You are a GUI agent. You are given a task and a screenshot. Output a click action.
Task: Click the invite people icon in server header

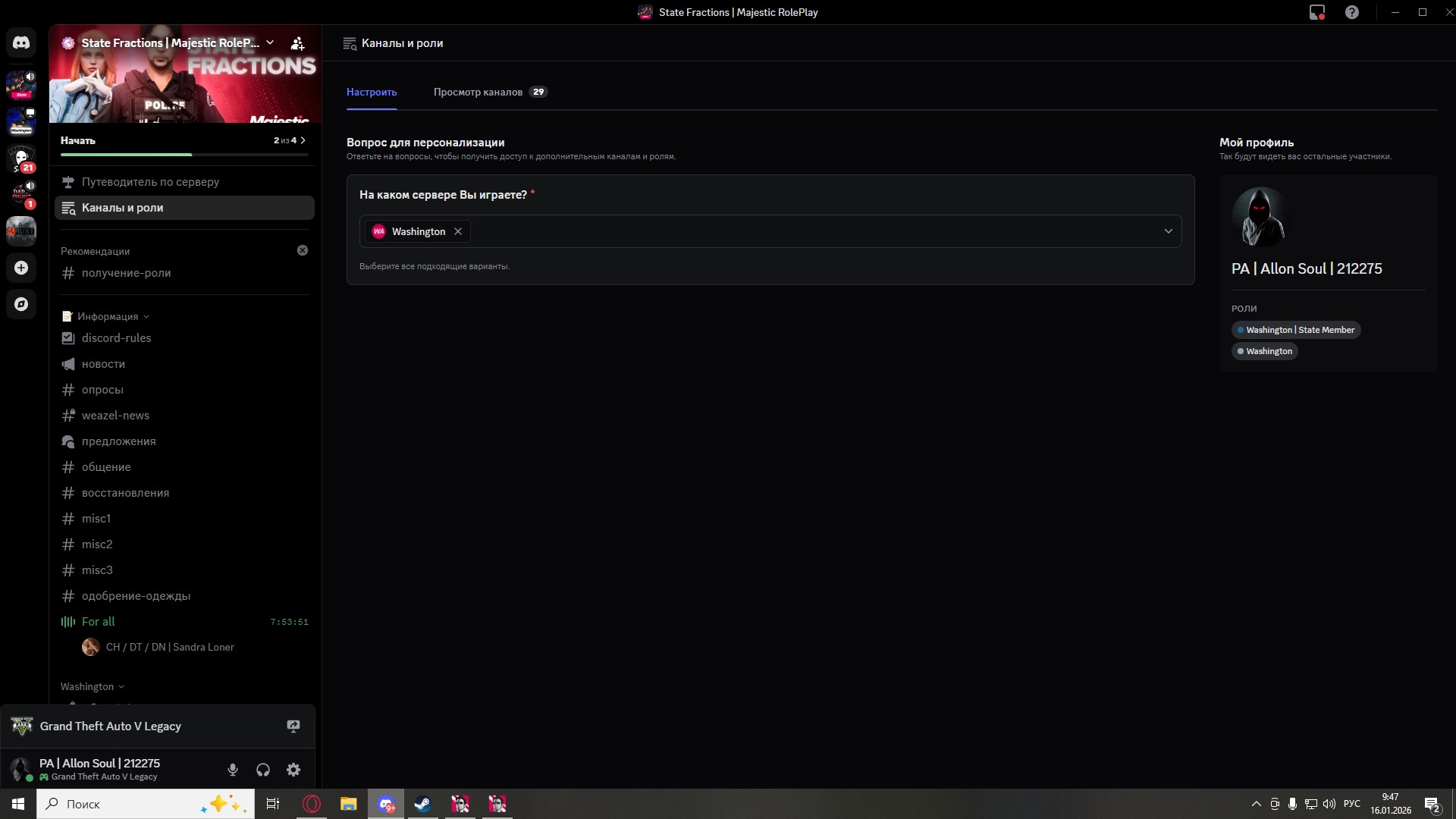(298, 43)
